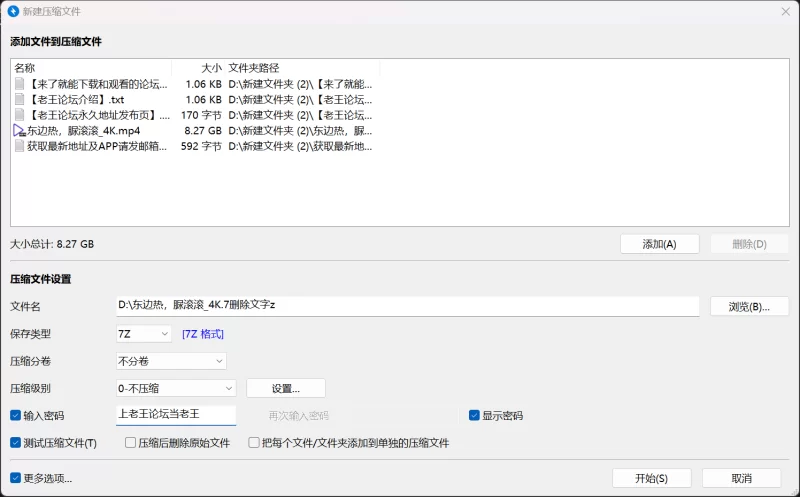Toggle the 更多选项... checkbox

tap(15, 478)
